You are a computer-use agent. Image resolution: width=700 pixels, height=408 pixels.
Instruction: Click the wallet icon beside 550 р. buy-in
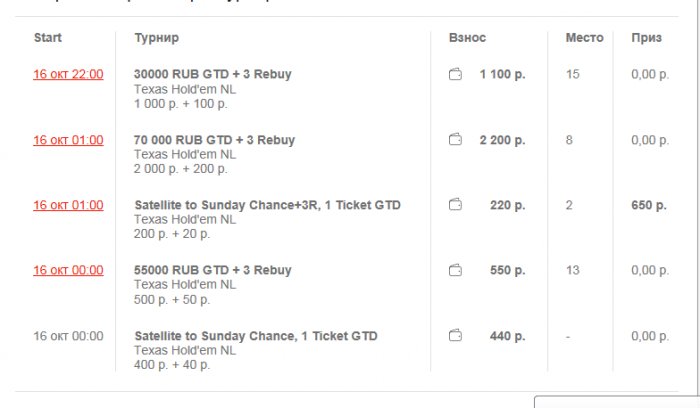(x=455, y=270)
